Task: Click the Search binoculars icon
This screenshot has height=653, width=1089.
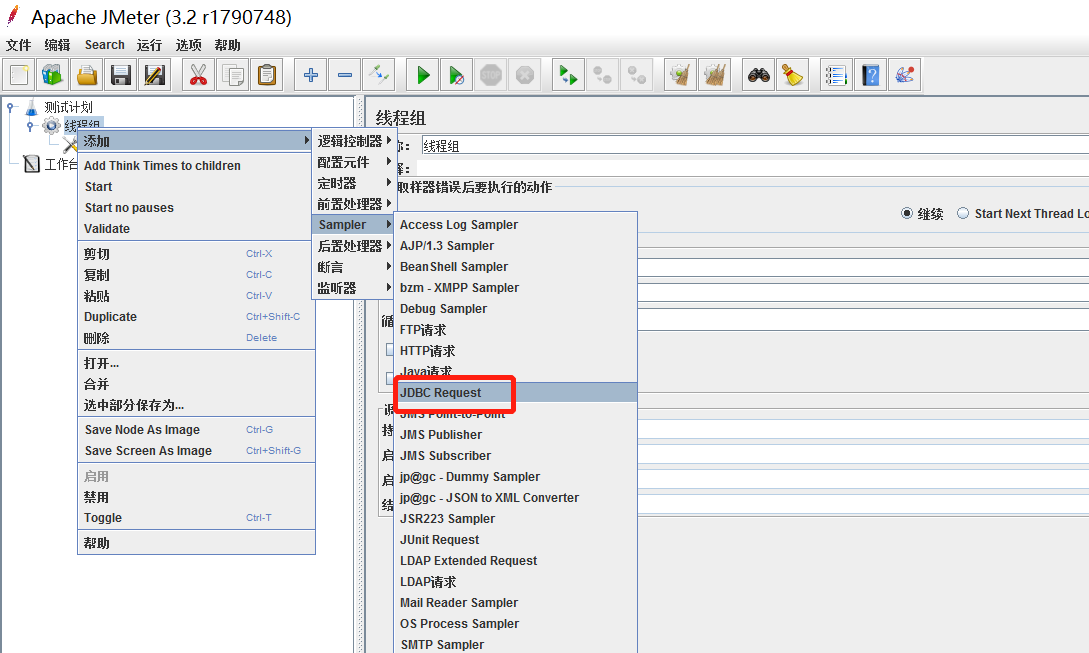Action: pos(758,75)
